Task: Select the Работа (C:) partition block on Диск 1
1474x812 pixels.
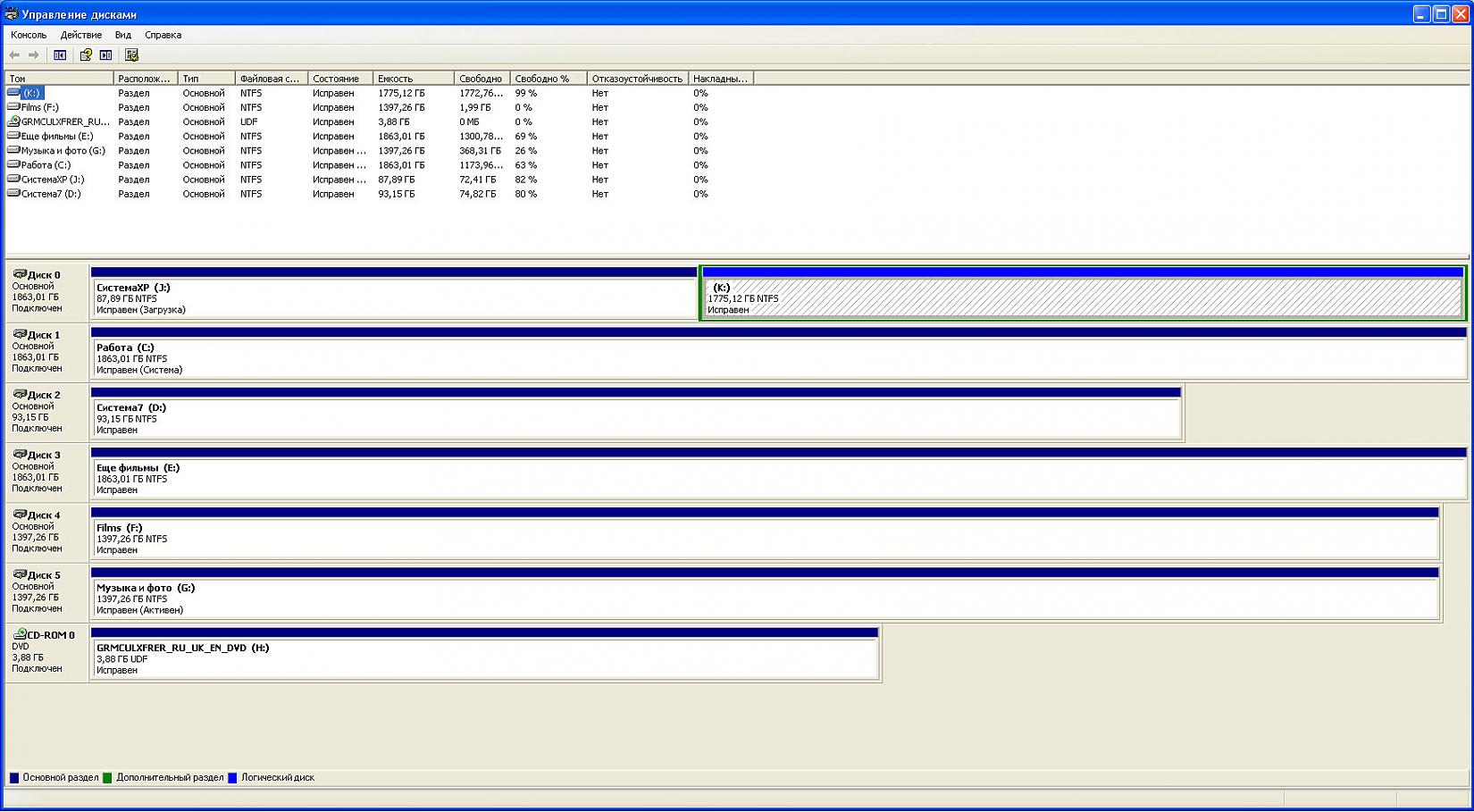Action: tap(777, 358)
